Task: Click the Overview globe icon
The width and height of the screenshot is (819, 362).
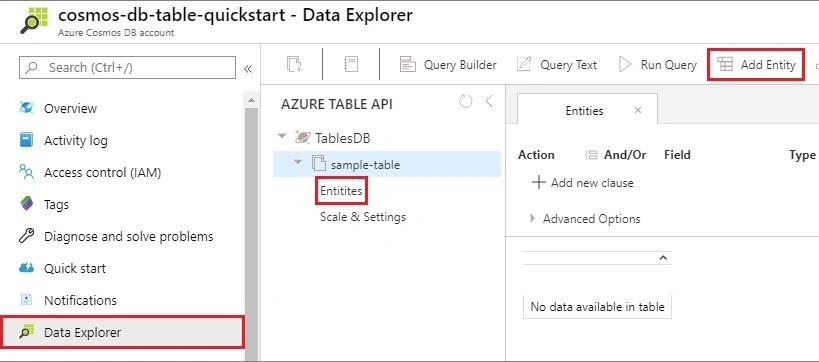Action: tap(26, 108)
